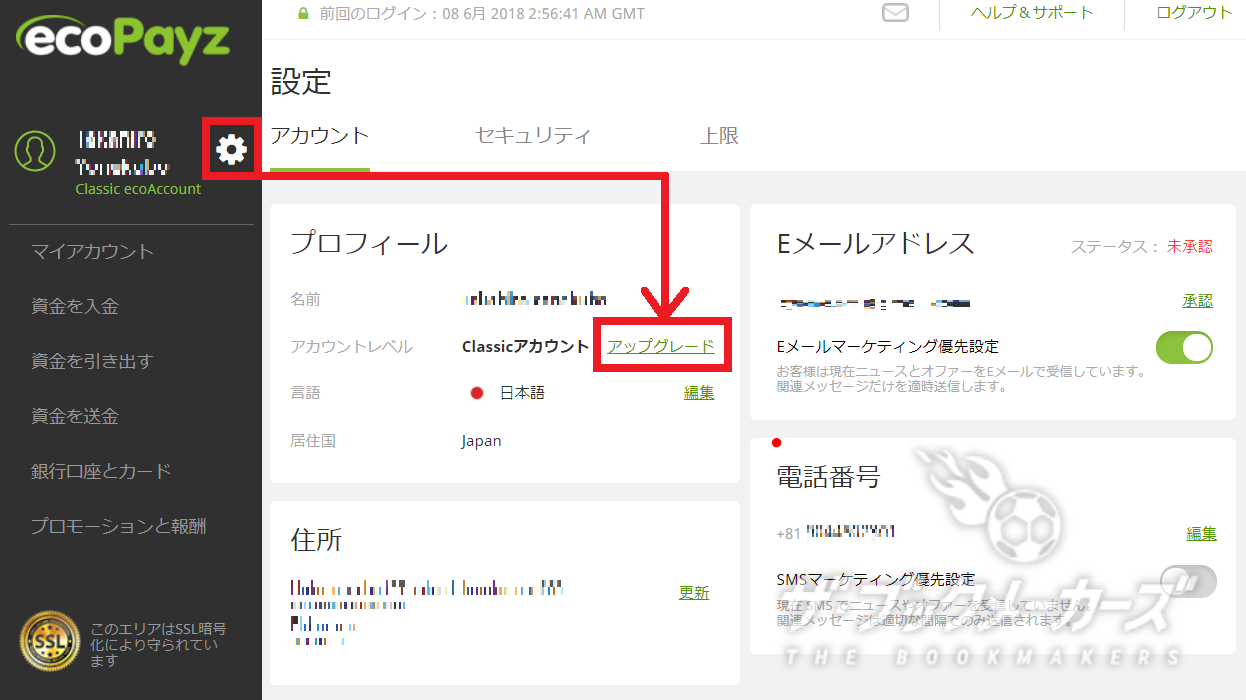Open the settings gear icon

[231, 149]
